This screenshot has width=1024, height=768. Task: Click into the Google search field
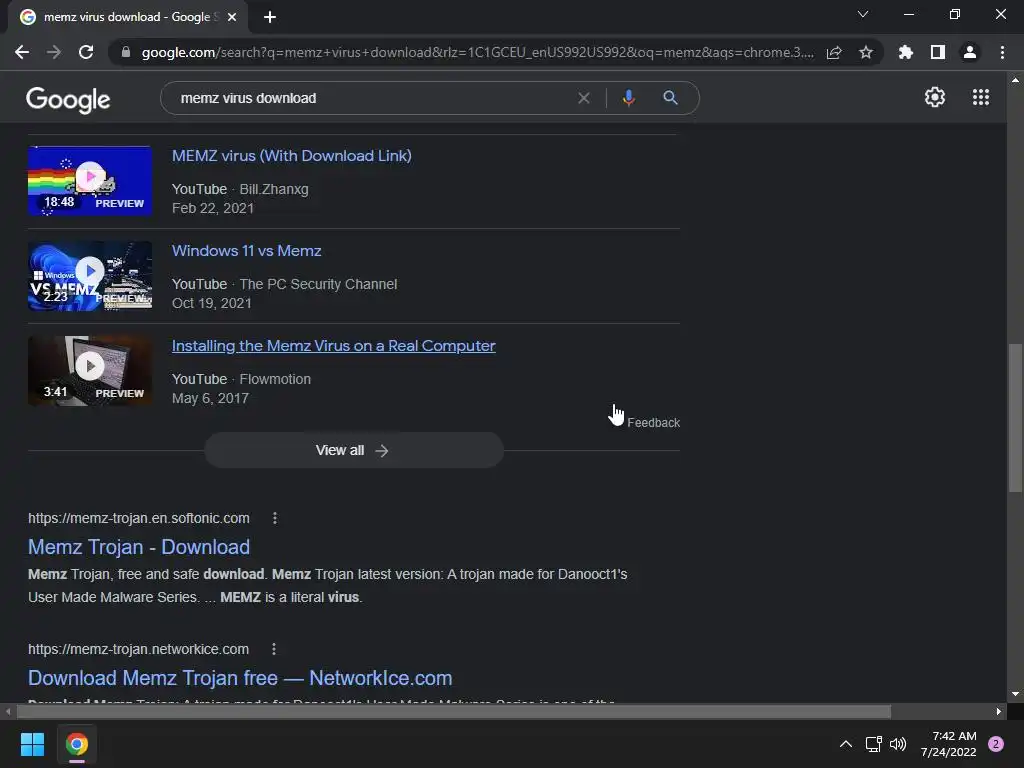click(x=372, y=98)
